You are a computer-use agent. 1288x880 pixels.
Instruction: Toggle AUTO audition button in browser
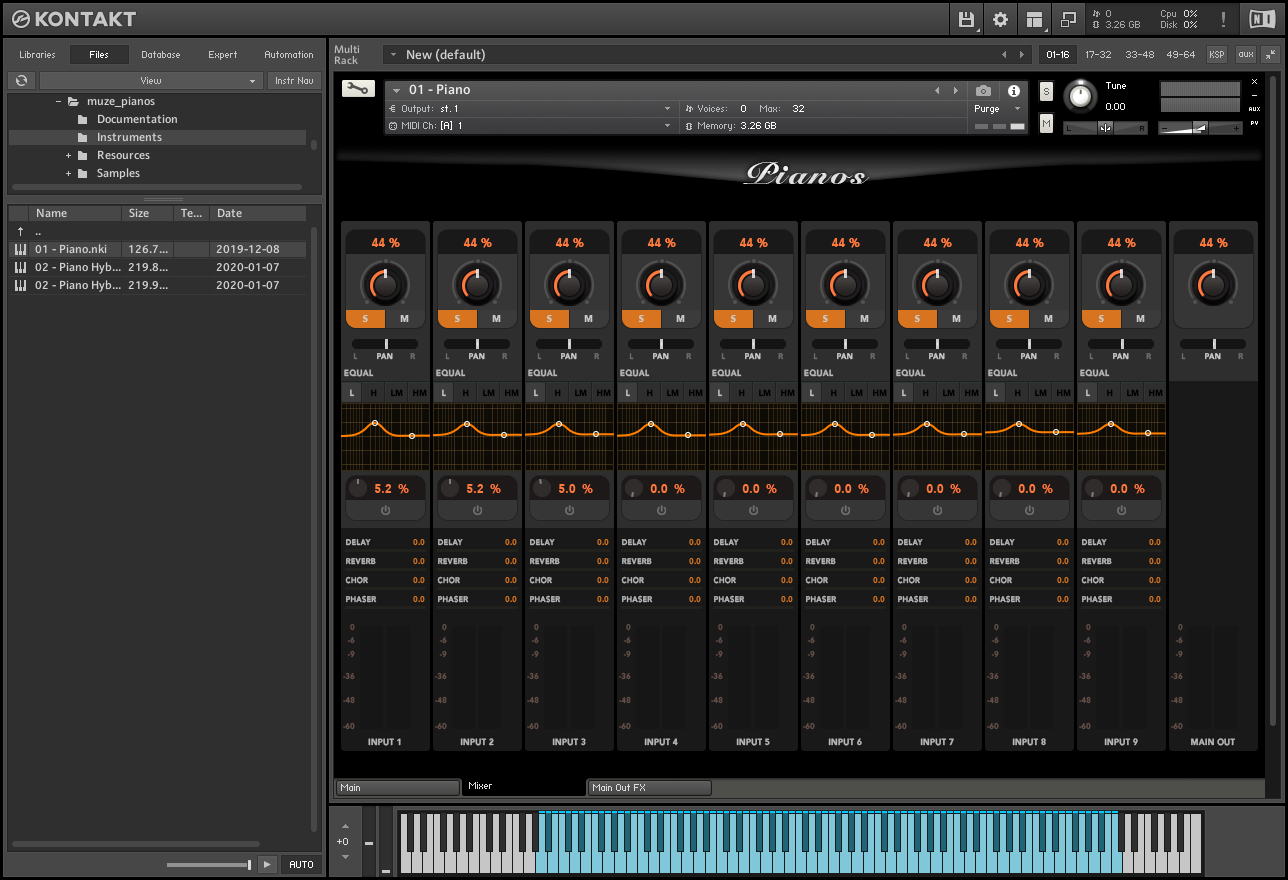(x=300, y=864)
